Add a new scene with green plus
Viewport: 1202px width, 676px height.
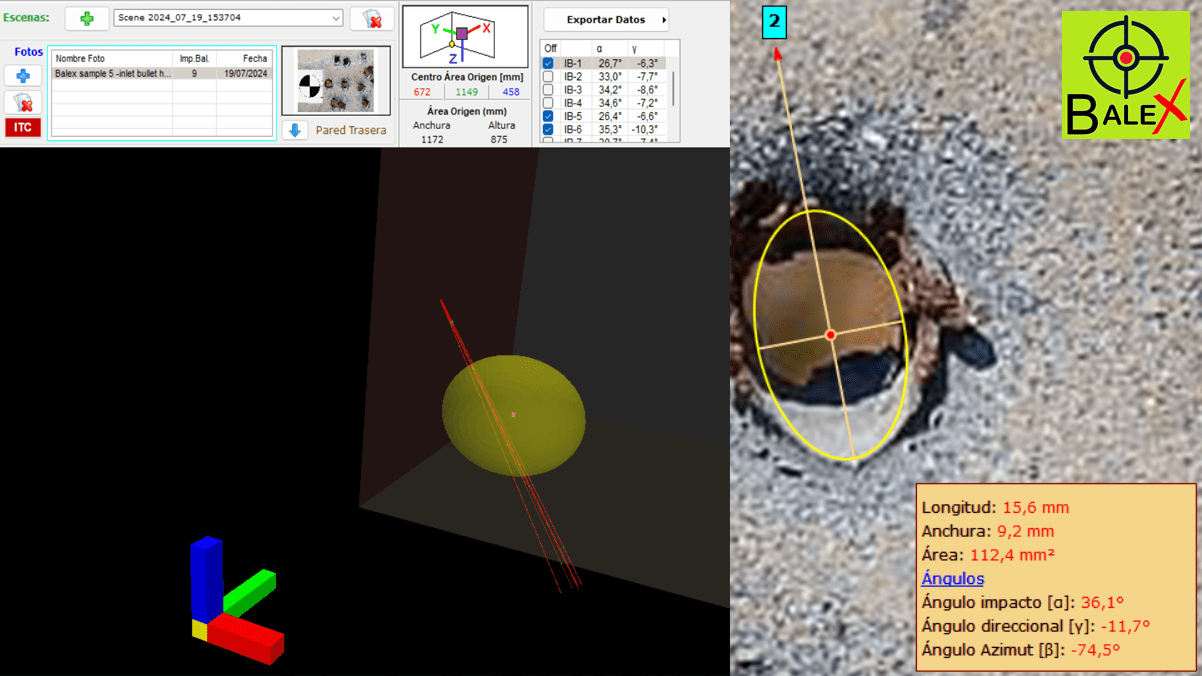tap(87, 18)
